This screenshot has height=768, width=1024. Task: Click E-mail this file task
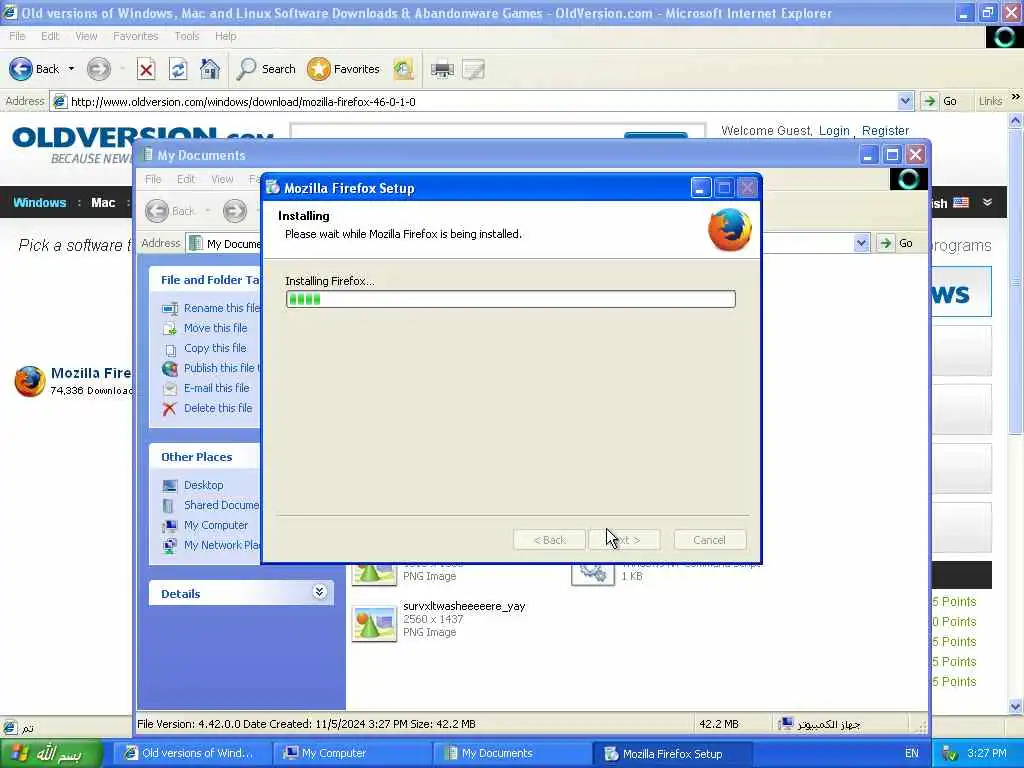coord(206,388)
